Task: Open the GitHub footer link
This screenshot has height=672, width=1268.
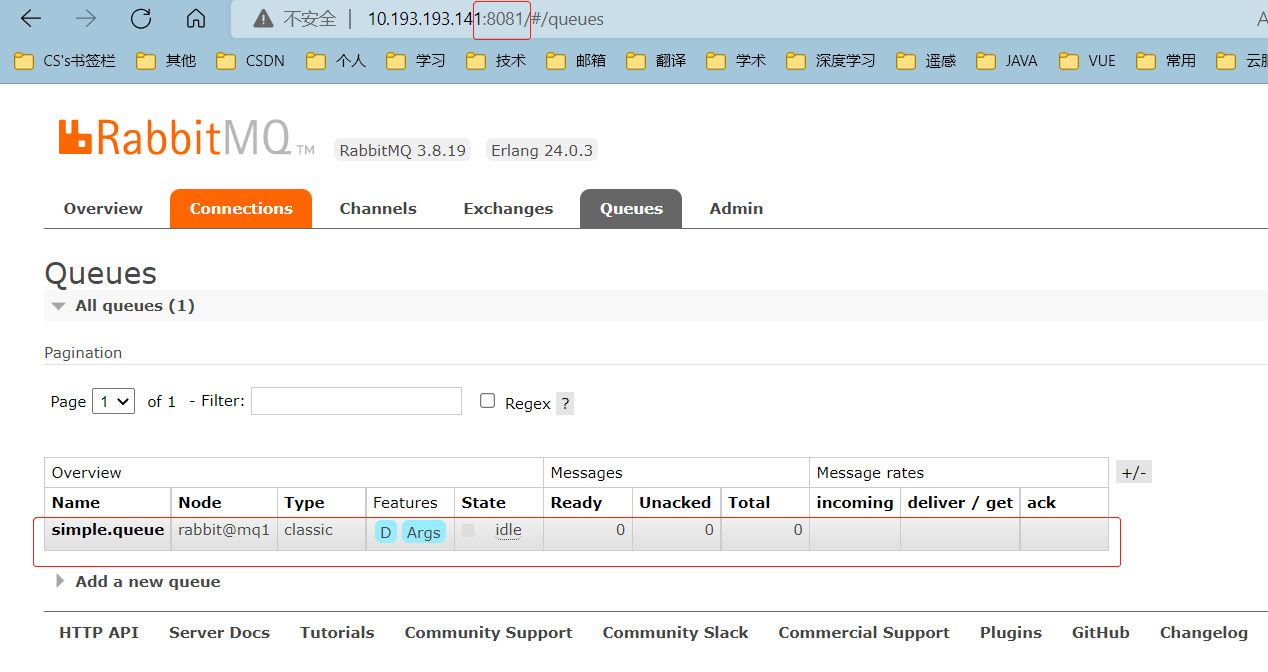Action: (x=1101, y=633)
